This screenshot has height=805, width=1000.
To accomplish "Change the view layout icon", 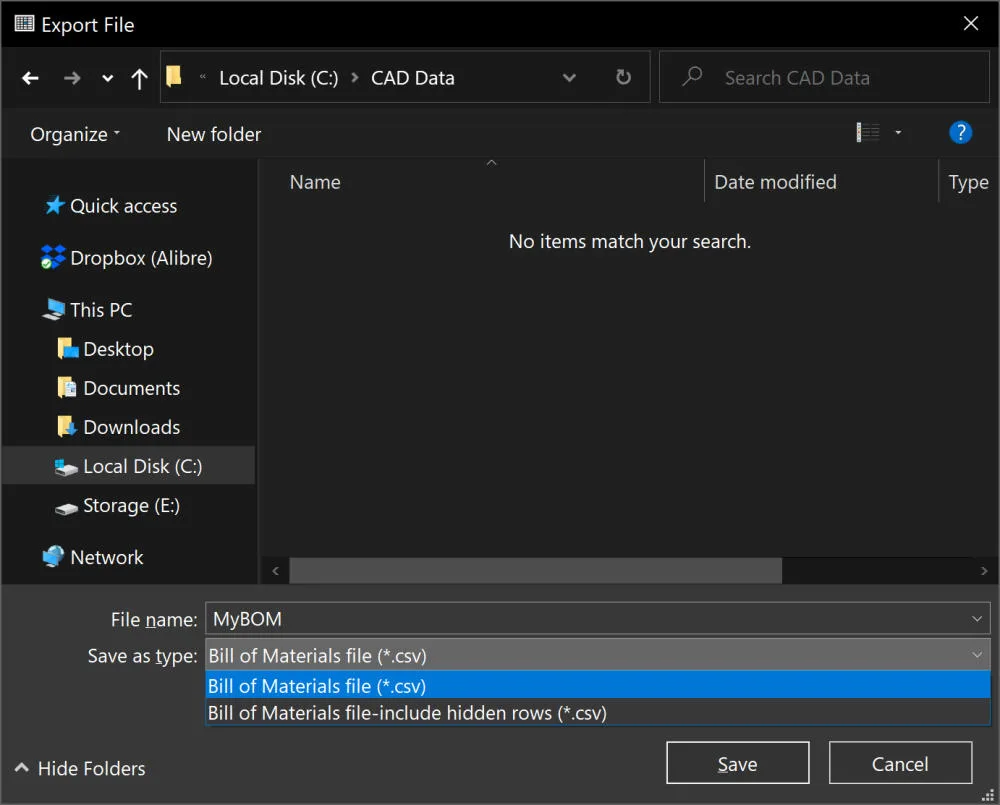I will point(867,133).
